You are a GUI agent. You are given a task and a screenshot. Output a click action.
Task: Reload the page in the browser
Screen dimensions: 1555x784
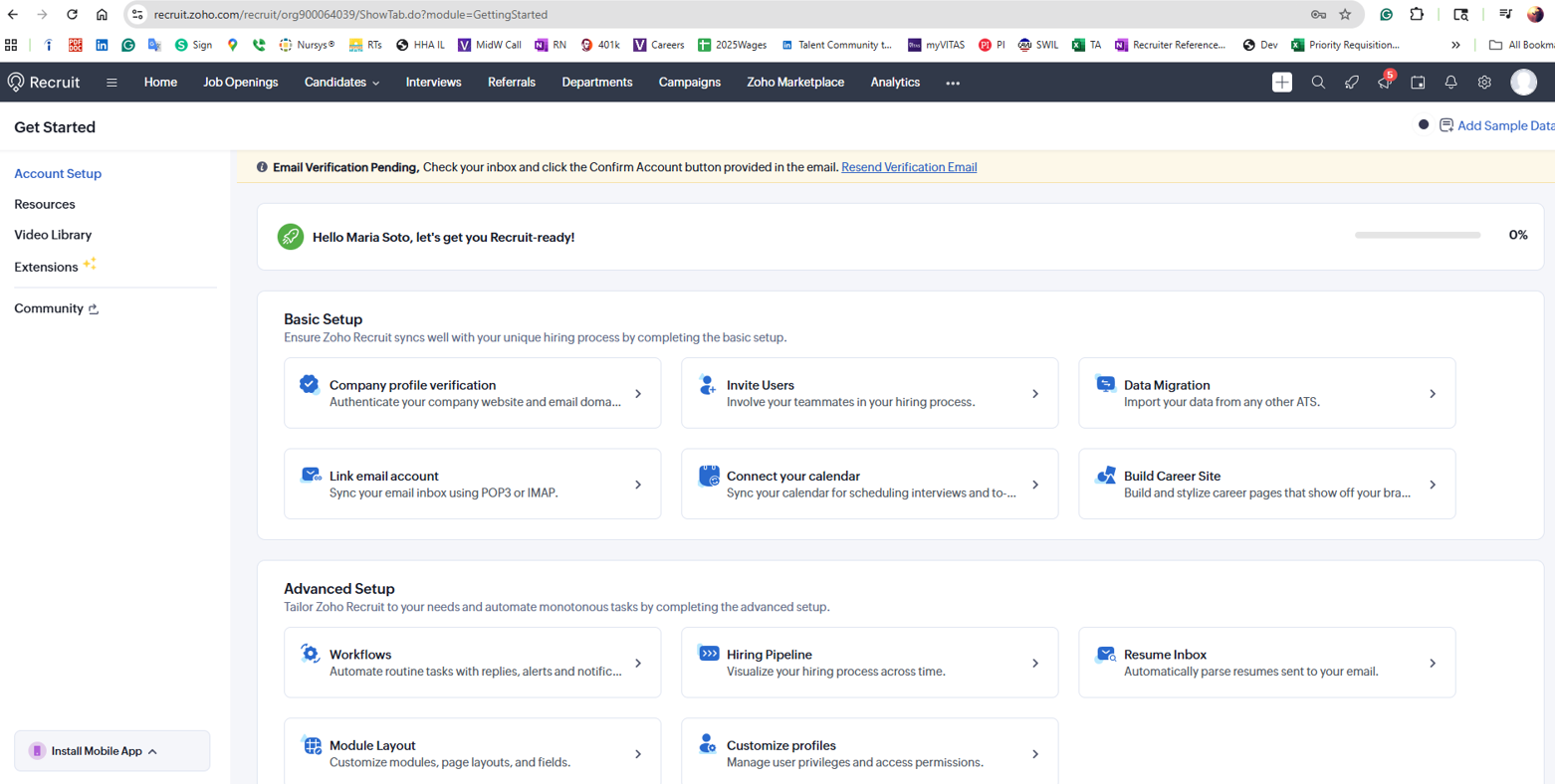(72, 15)
